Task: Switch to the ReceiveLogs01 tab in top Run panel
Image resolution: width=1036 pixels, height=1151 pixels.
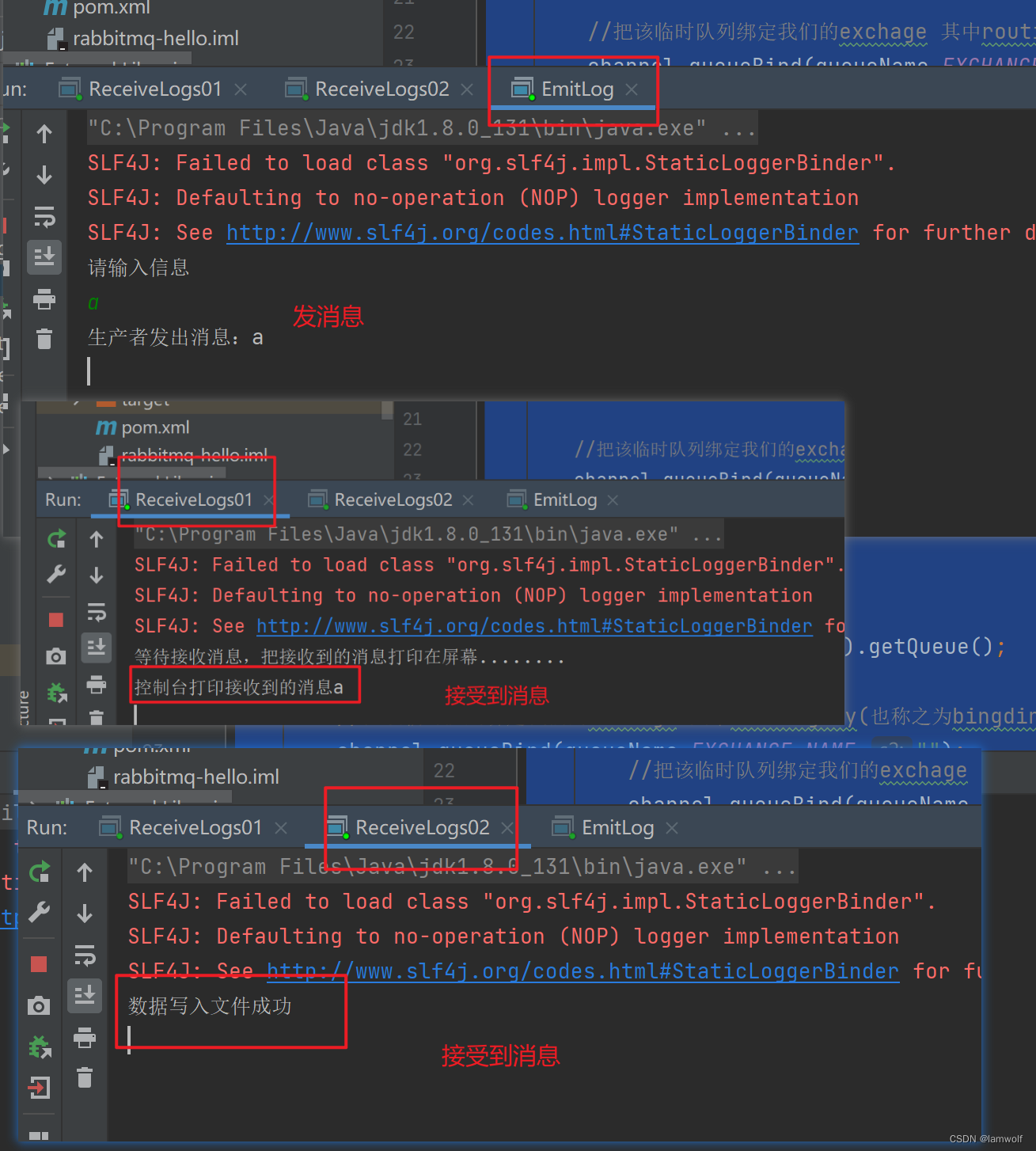Action: tap(142, 89)
